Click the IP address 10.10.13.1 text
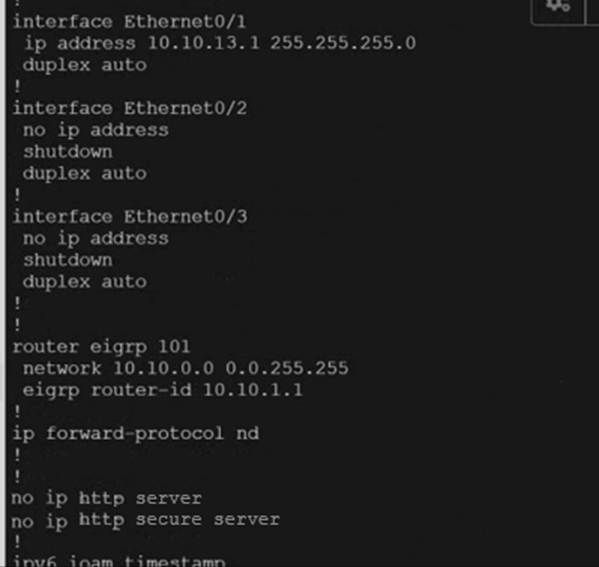 (x=204, y=43)
